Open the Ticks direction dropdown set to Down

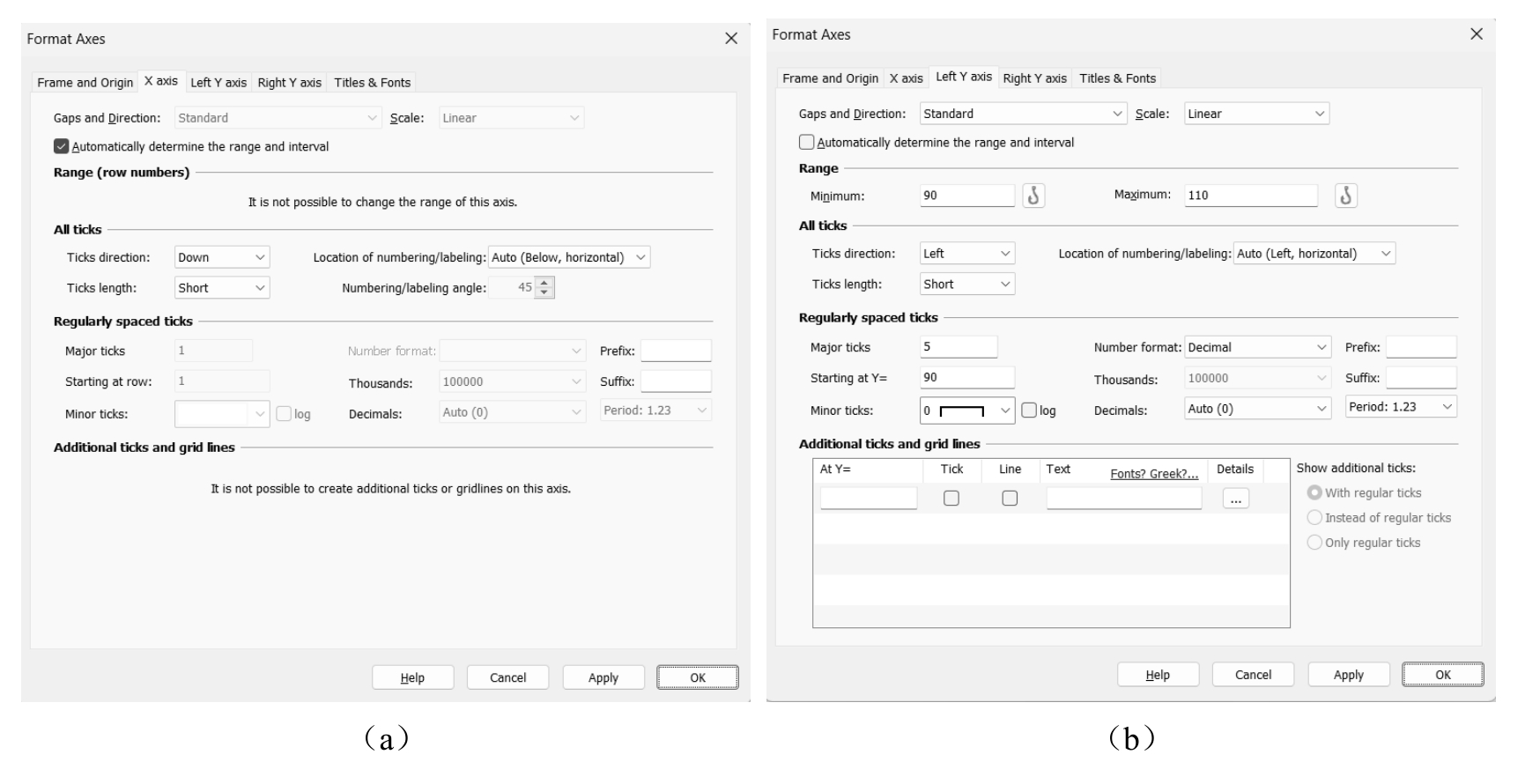pos(222,258)
